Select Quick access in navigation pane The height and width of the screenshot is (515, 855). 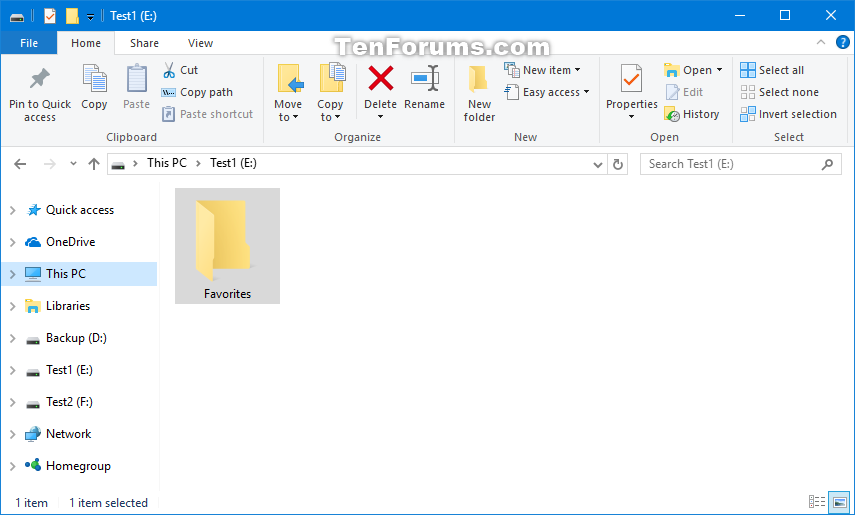click(80, 210)
